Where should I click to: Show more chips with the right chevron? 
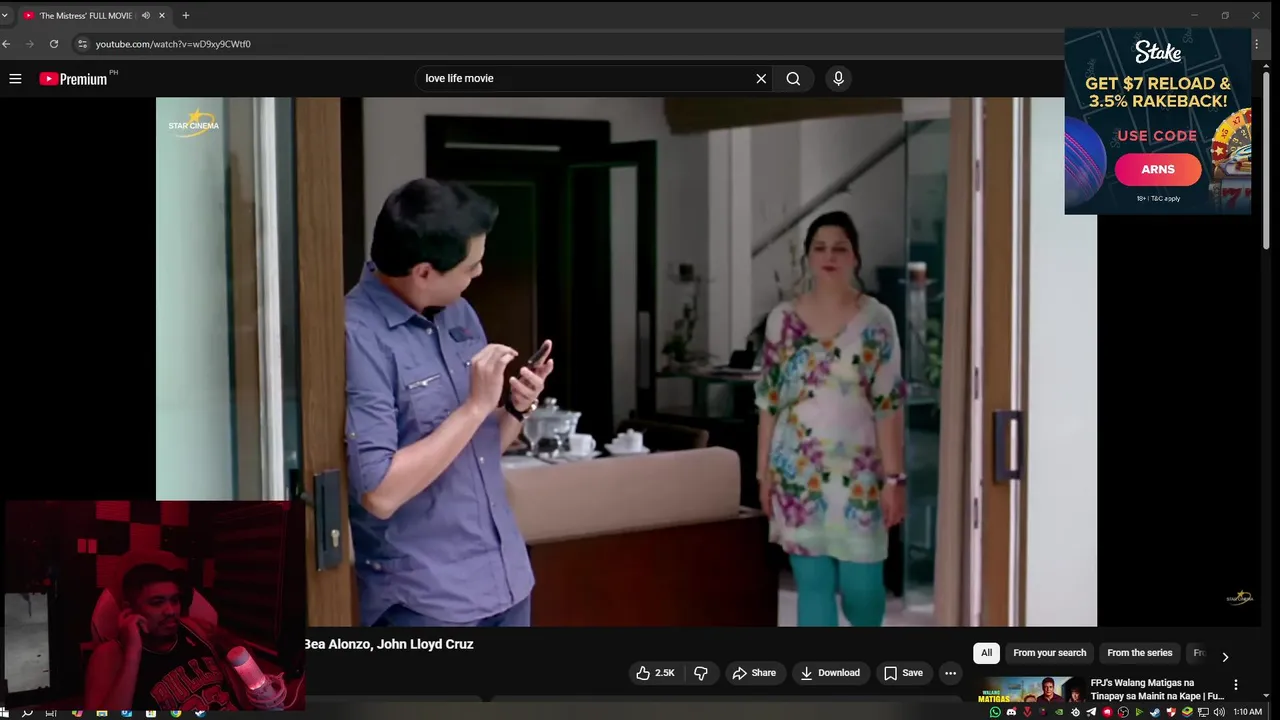tap(1225, 657)
